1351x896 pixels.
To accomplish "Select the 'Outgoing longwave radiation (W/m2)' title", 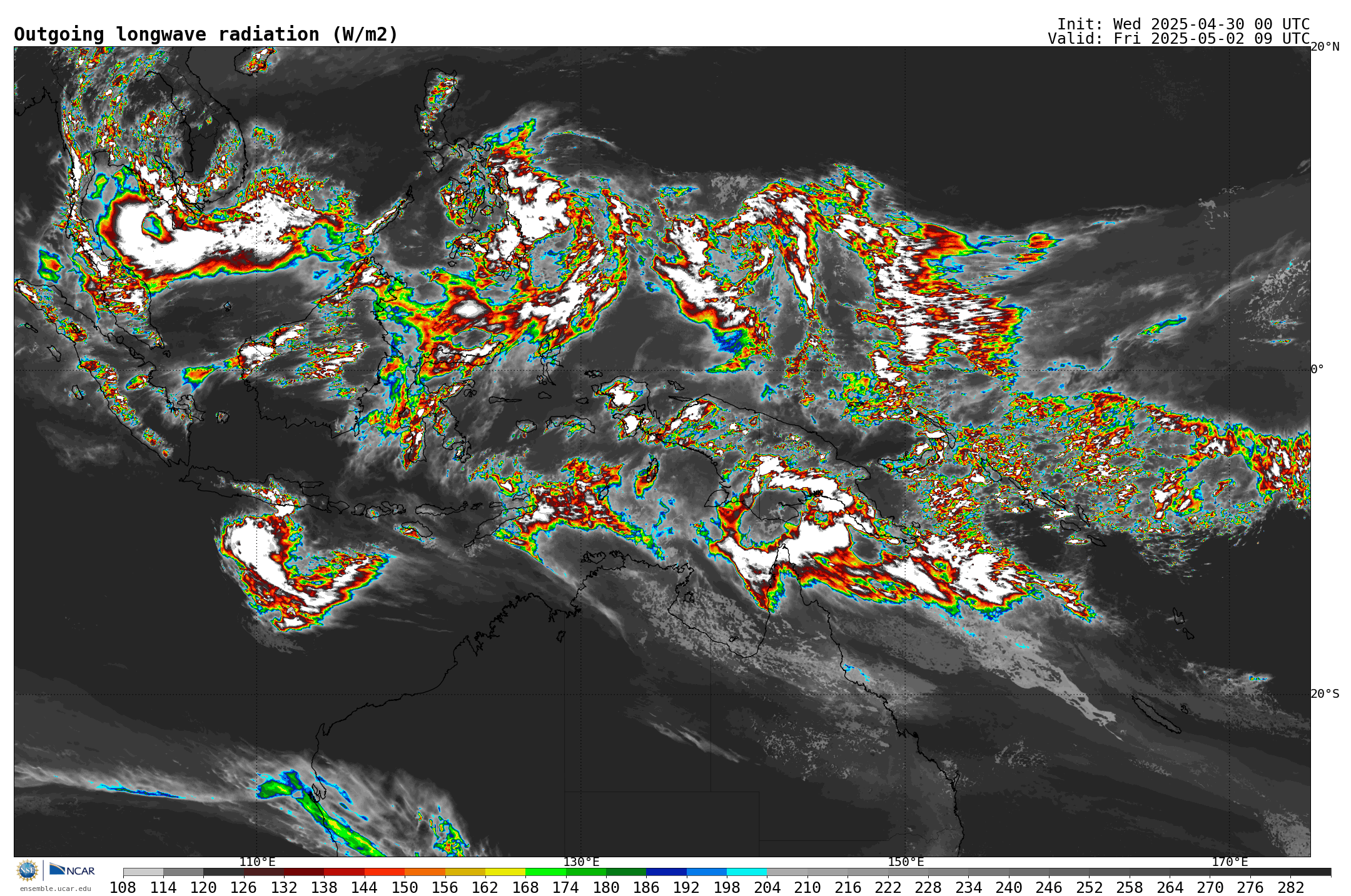I will coord(206,34).
